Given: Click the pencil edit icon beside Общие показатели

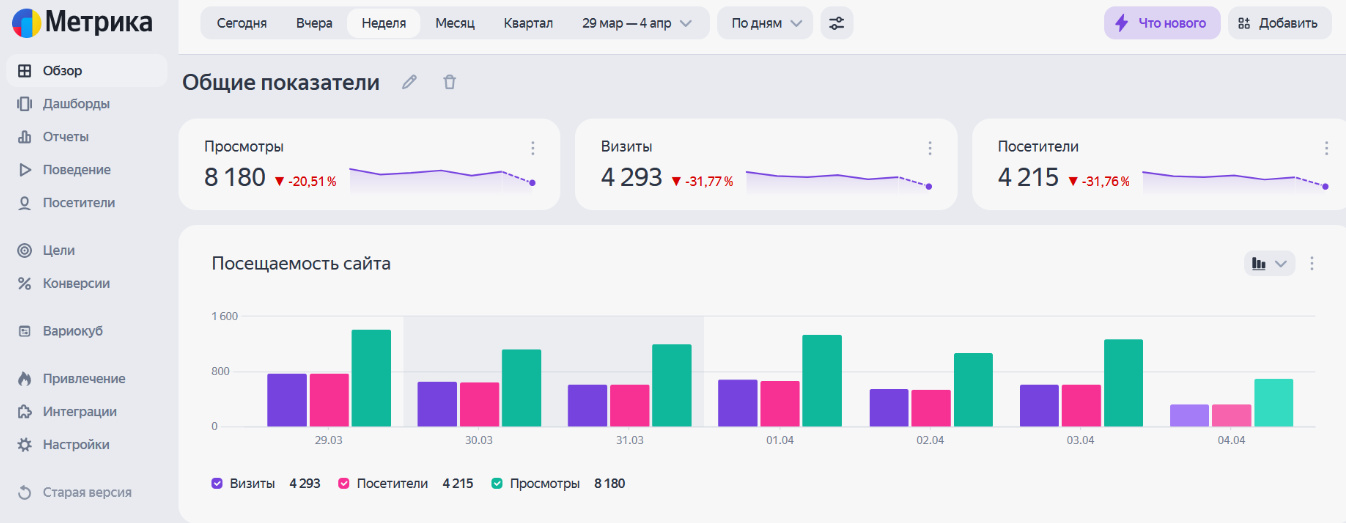Looking at the screenshot, I should pos(409,82).
